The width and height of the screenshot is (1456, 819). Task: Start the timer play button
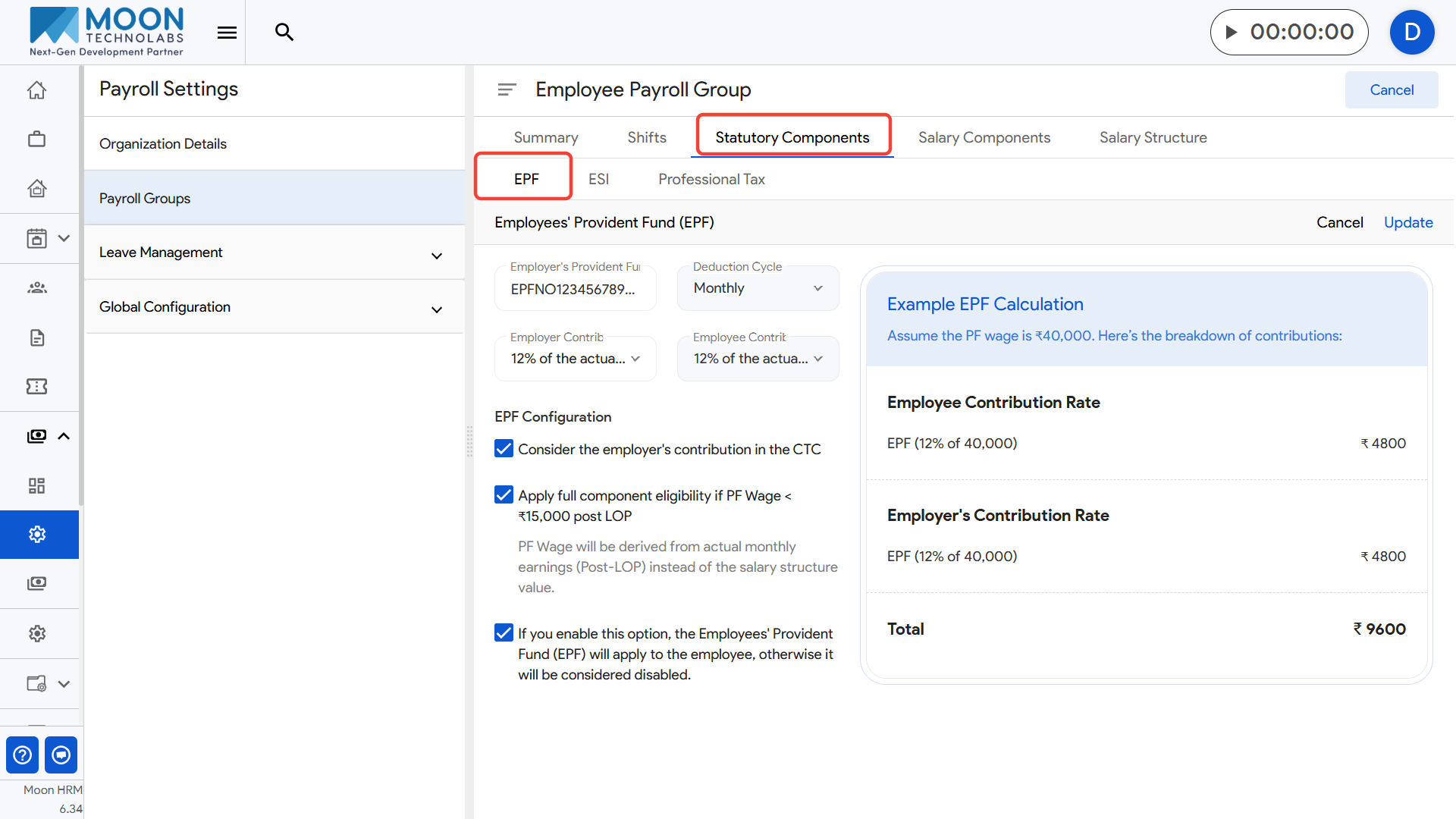[1232, 32]
